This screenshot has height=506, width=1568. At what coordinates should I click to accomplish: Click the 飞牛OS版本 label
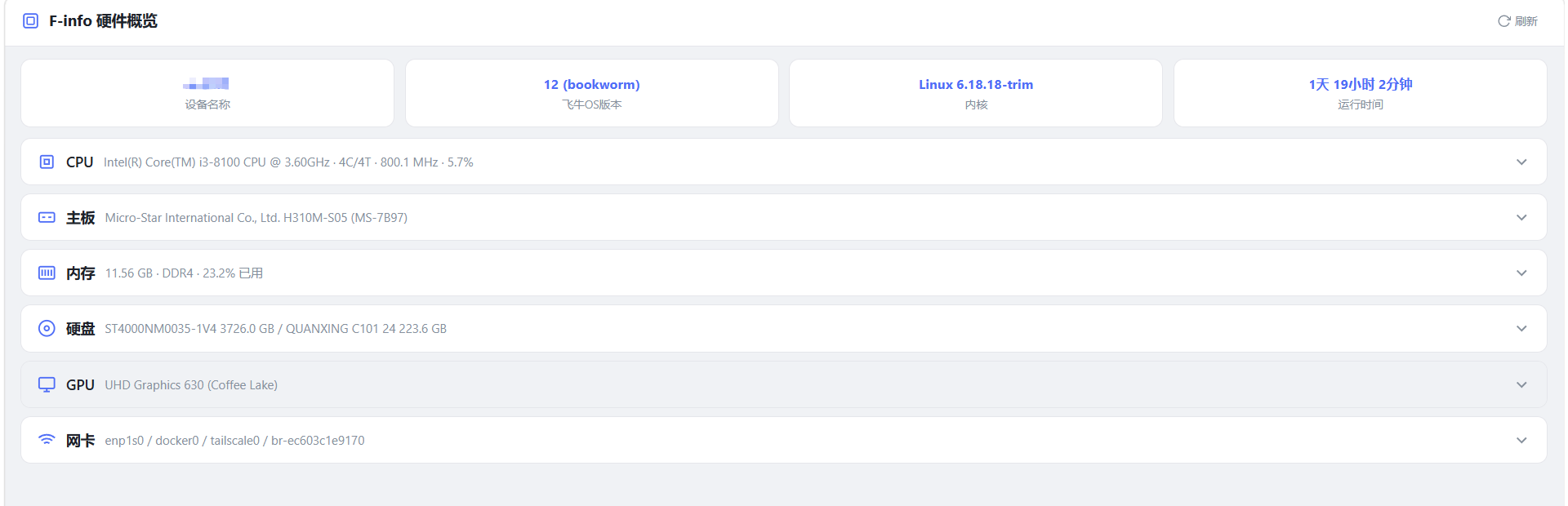[x=592, y=104]
